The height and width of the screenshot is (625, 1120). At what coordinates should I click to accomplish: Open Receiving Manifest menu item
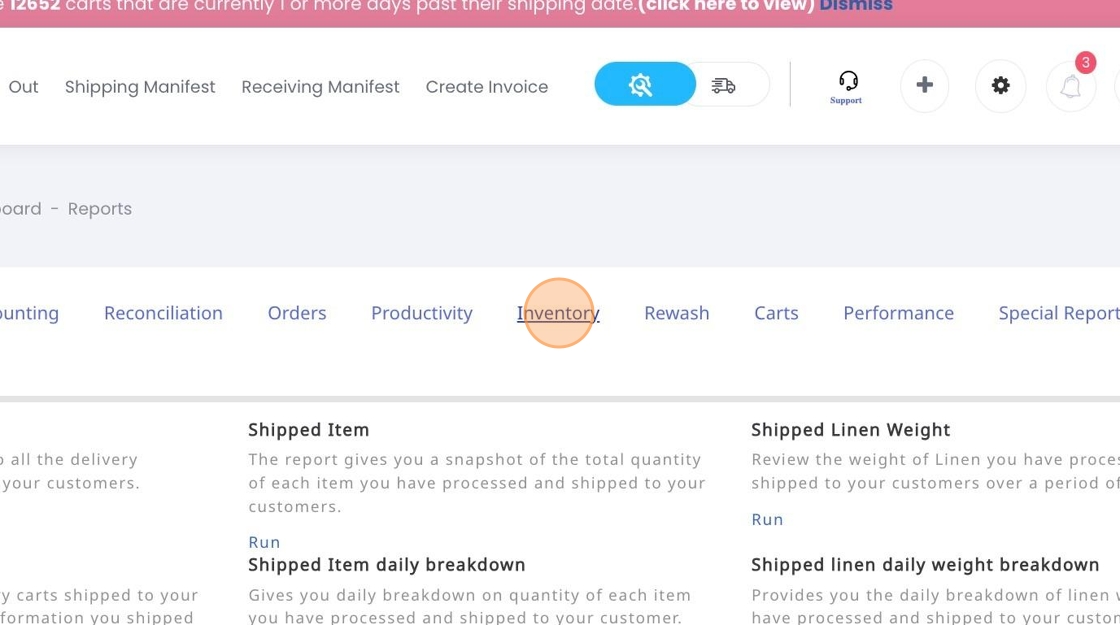pyautogui.click(x=320, y=87)
